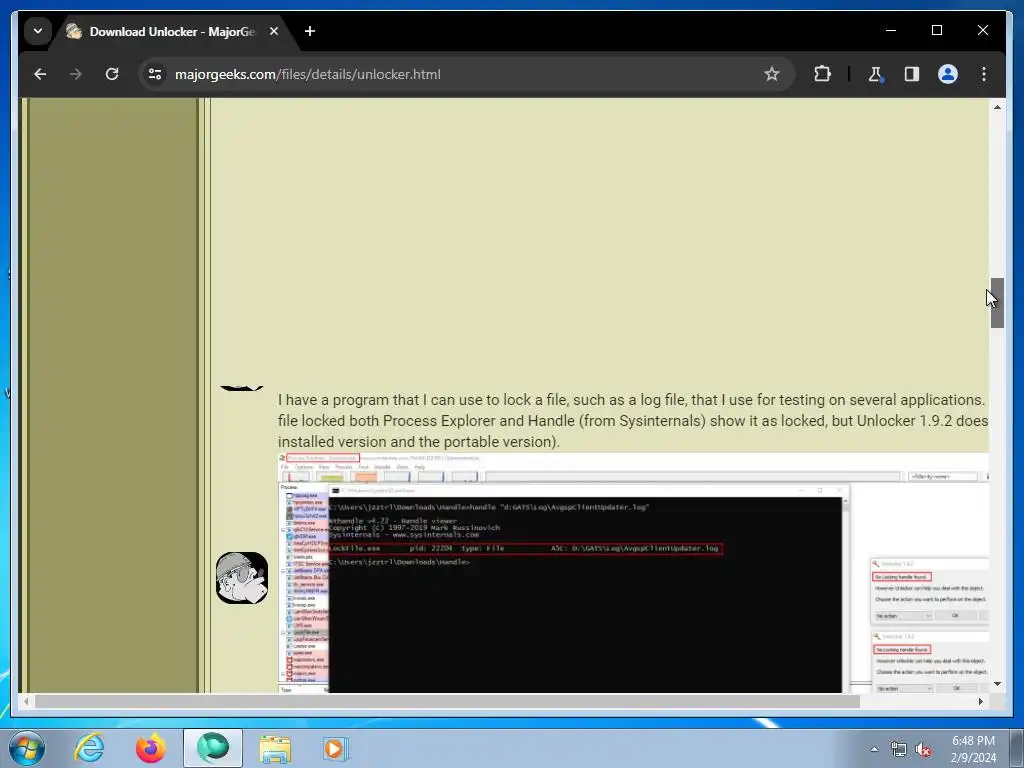Launch Firefox from taskbar
Image resolution: width=1024 pixels, height=768 pixels.
coord(151,748)
